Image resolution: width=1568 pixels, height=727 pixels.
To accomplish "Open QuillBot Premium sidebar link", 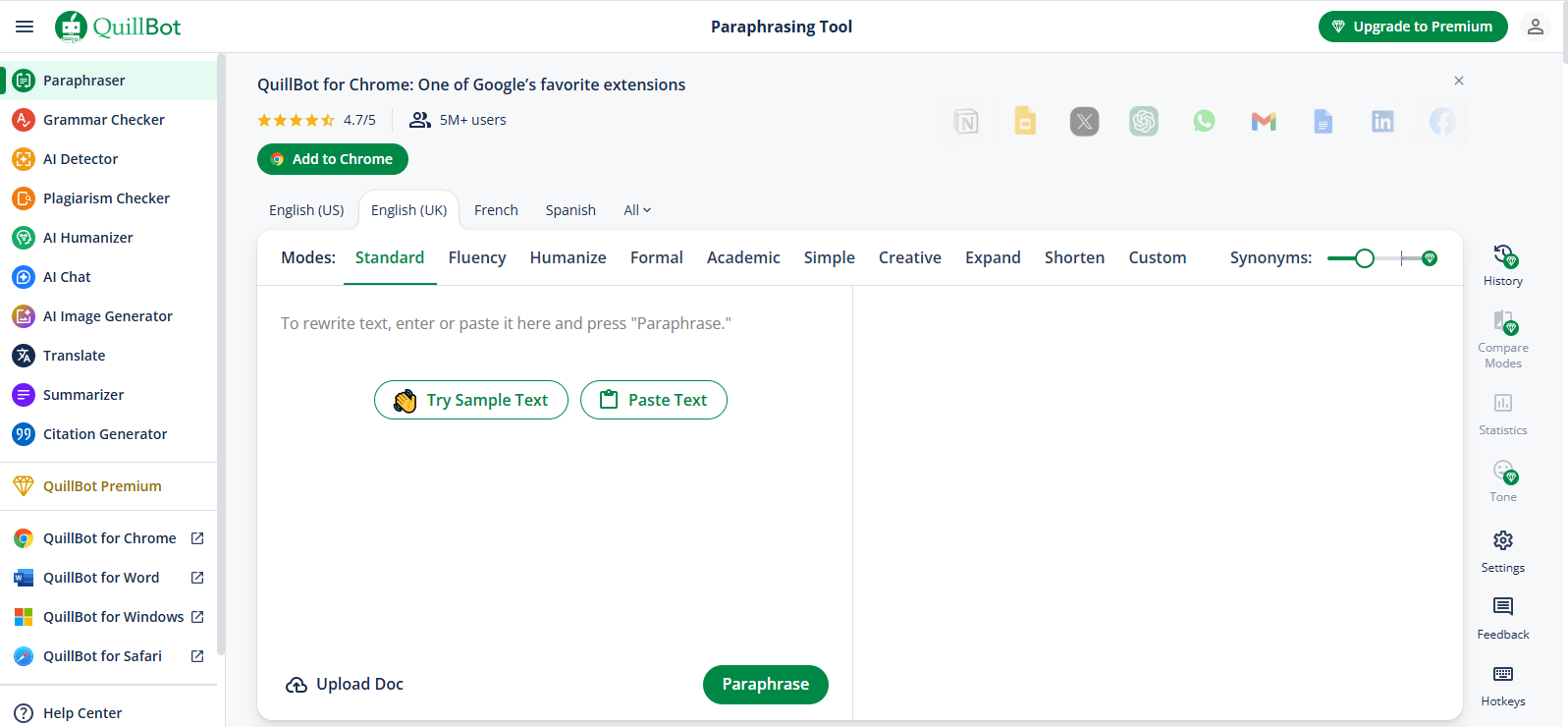I will tap(108, 486).
